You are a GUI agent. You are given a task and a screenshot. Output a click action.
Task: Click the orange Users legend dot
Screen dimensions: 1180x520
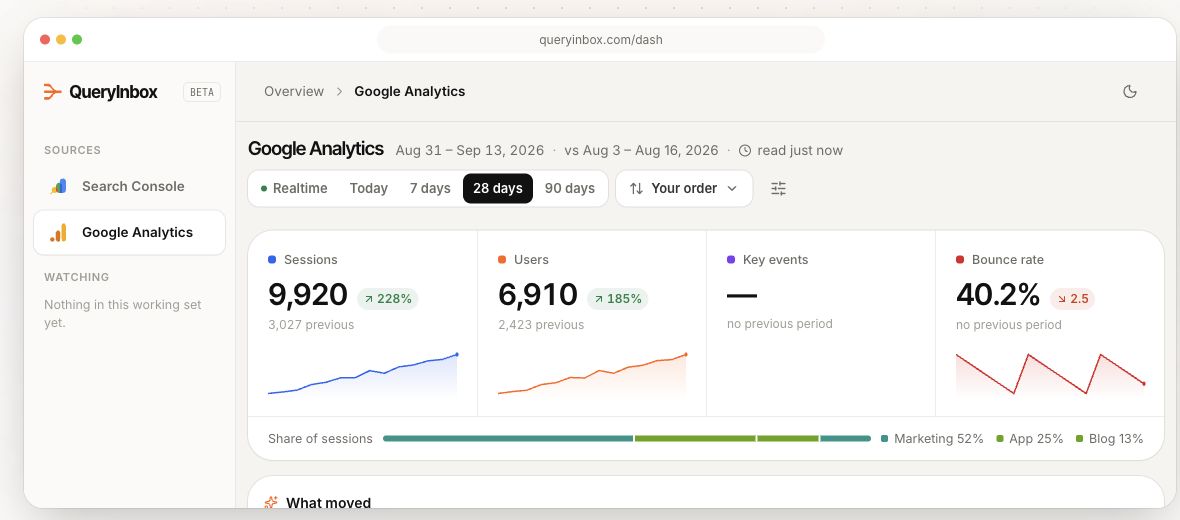[502, 260]
